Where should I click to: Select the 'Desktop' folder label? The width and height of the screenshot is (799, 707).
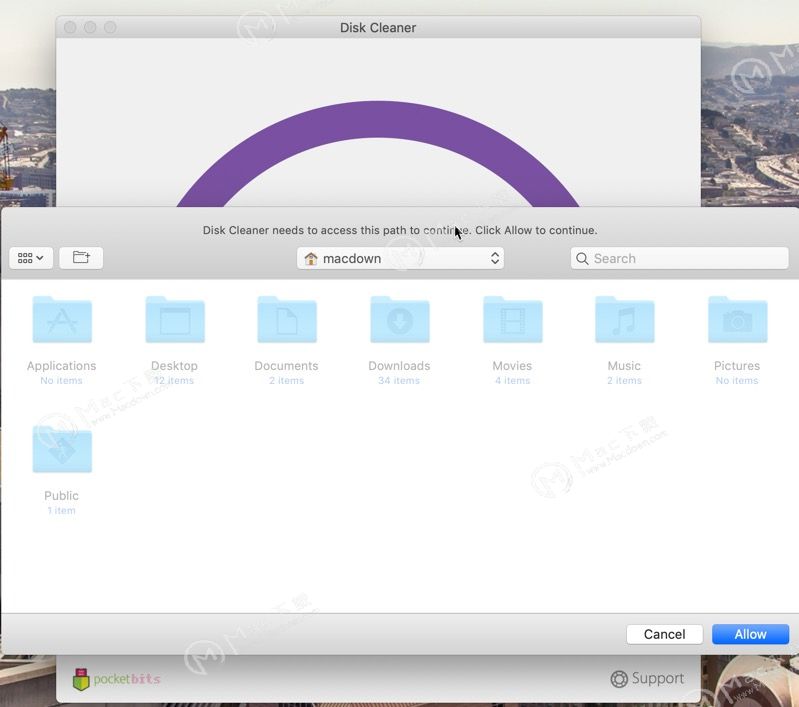[174, 365]
